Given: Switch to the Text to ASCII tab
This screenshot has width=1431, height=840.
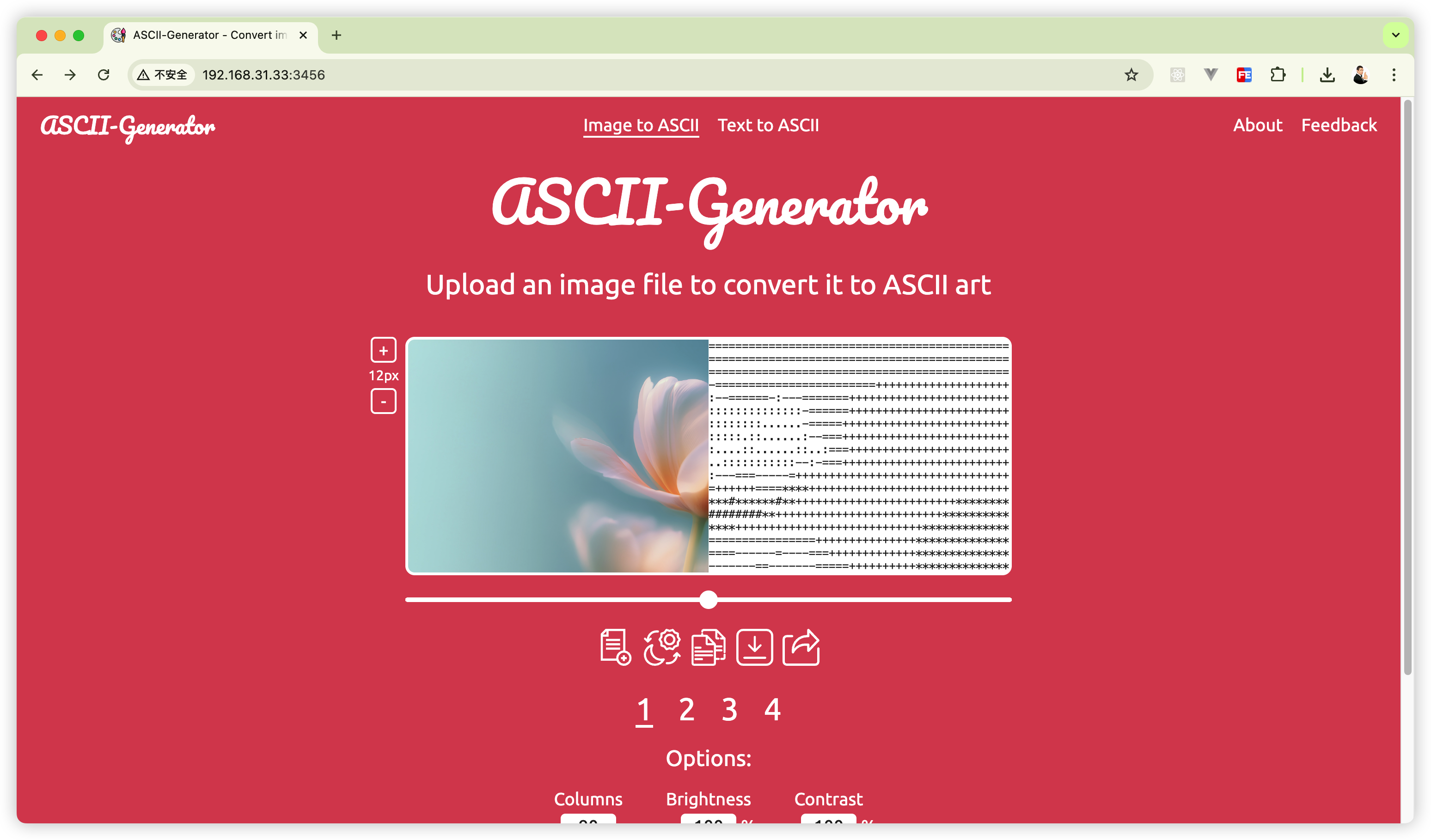Looking at the screenshot, I should [768, 125].
